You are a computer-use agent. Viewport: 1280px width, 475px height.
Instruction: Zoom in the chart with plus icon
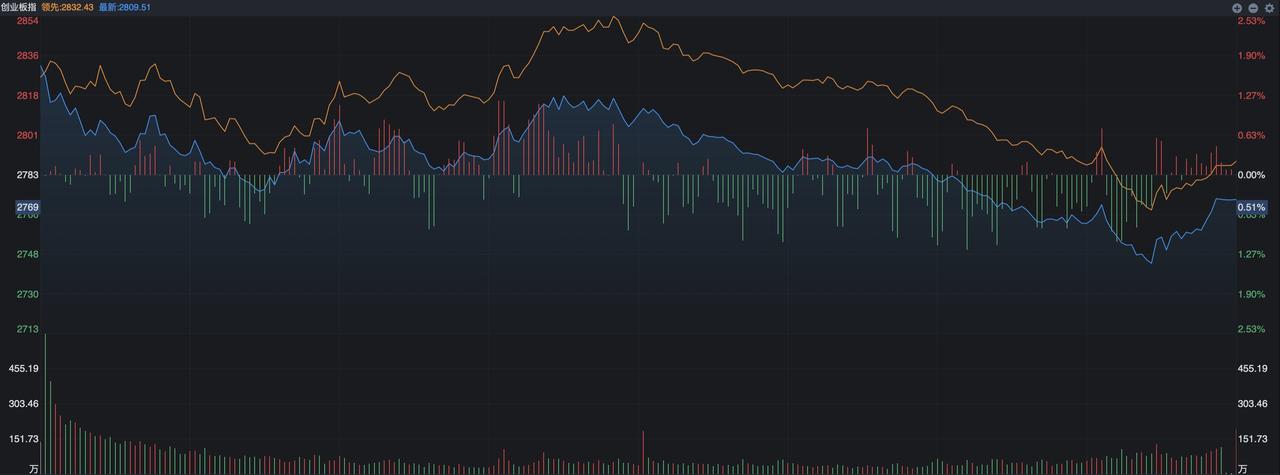(1237, 7)
